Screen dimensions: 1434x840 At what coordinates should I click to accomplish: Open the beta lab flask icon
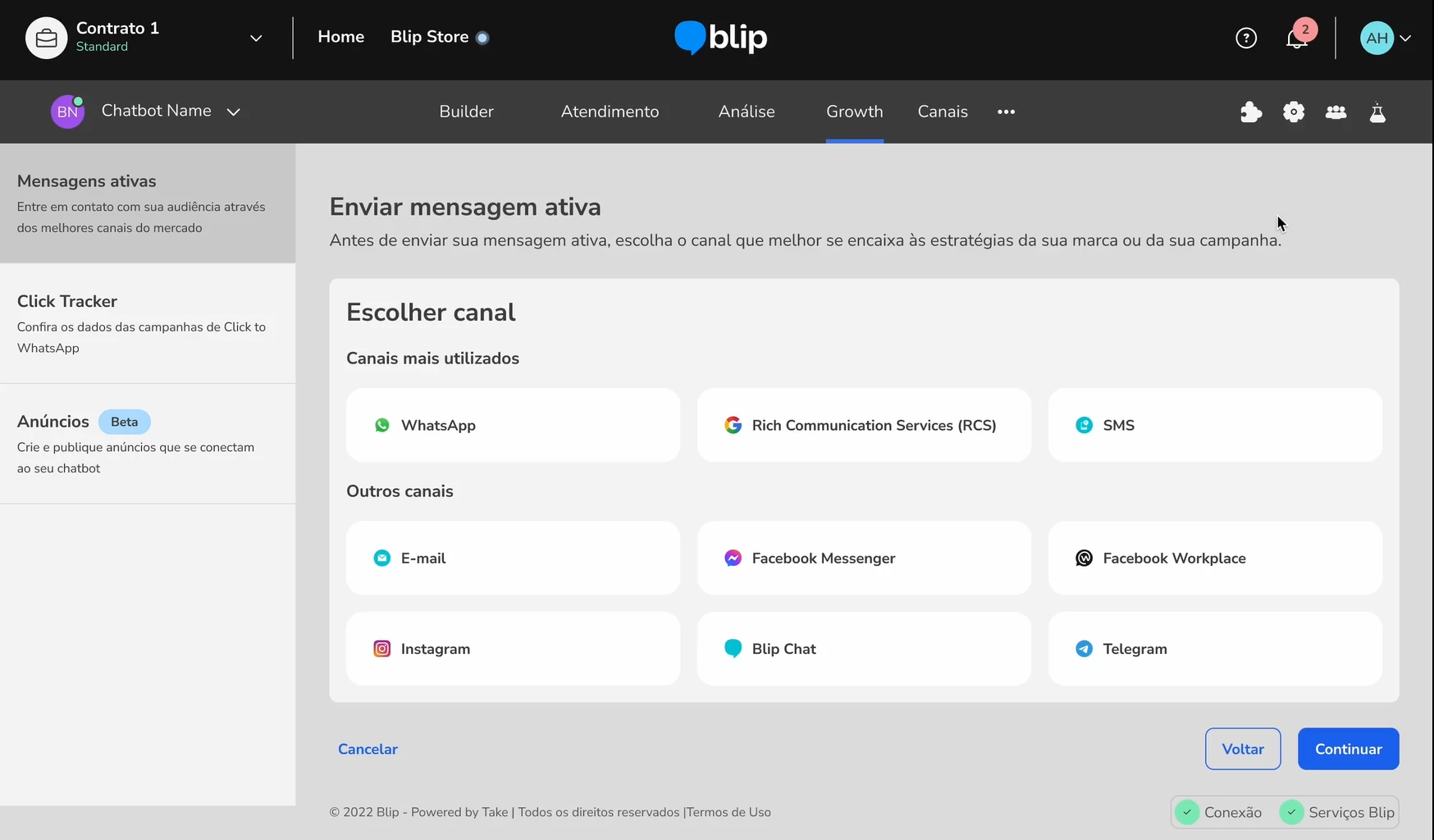click(1377, 112)
